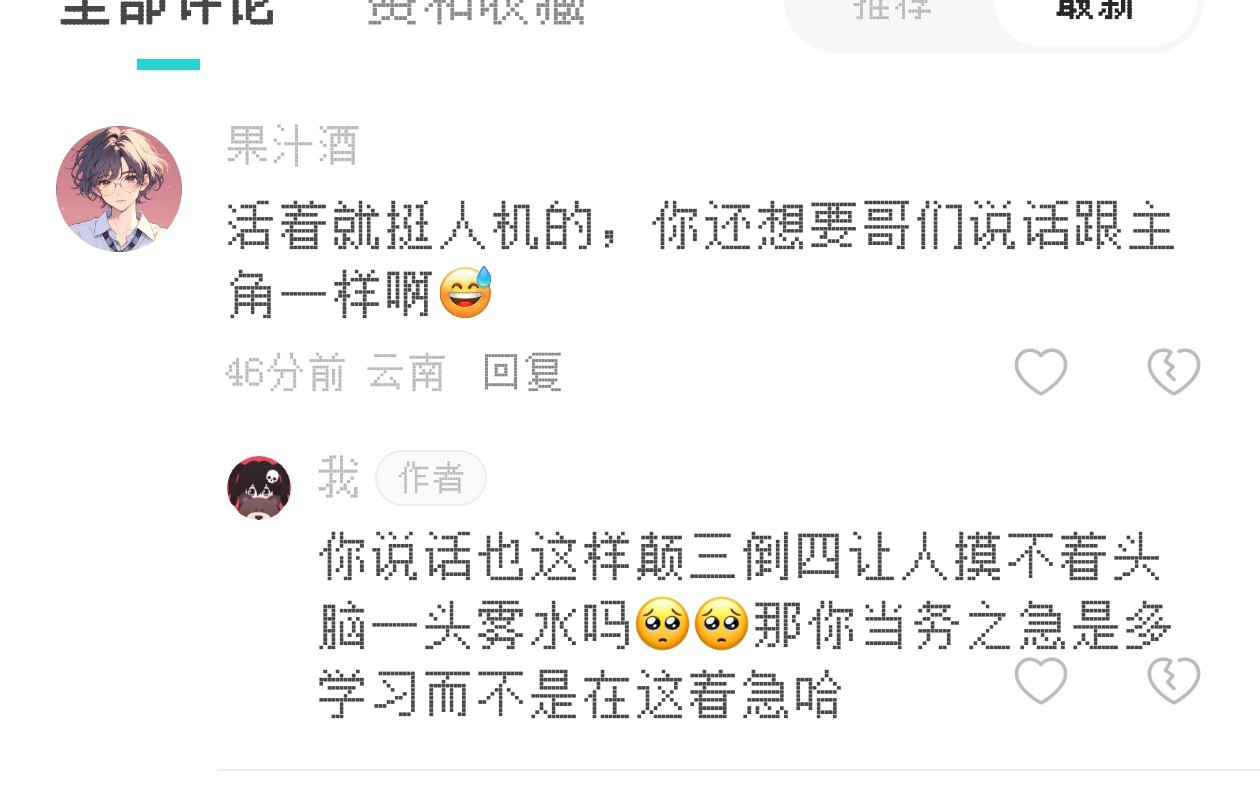Tap 回复 under 果汁酒's comment
This screenshot has width=1260, height=795.
pos(522,373)
